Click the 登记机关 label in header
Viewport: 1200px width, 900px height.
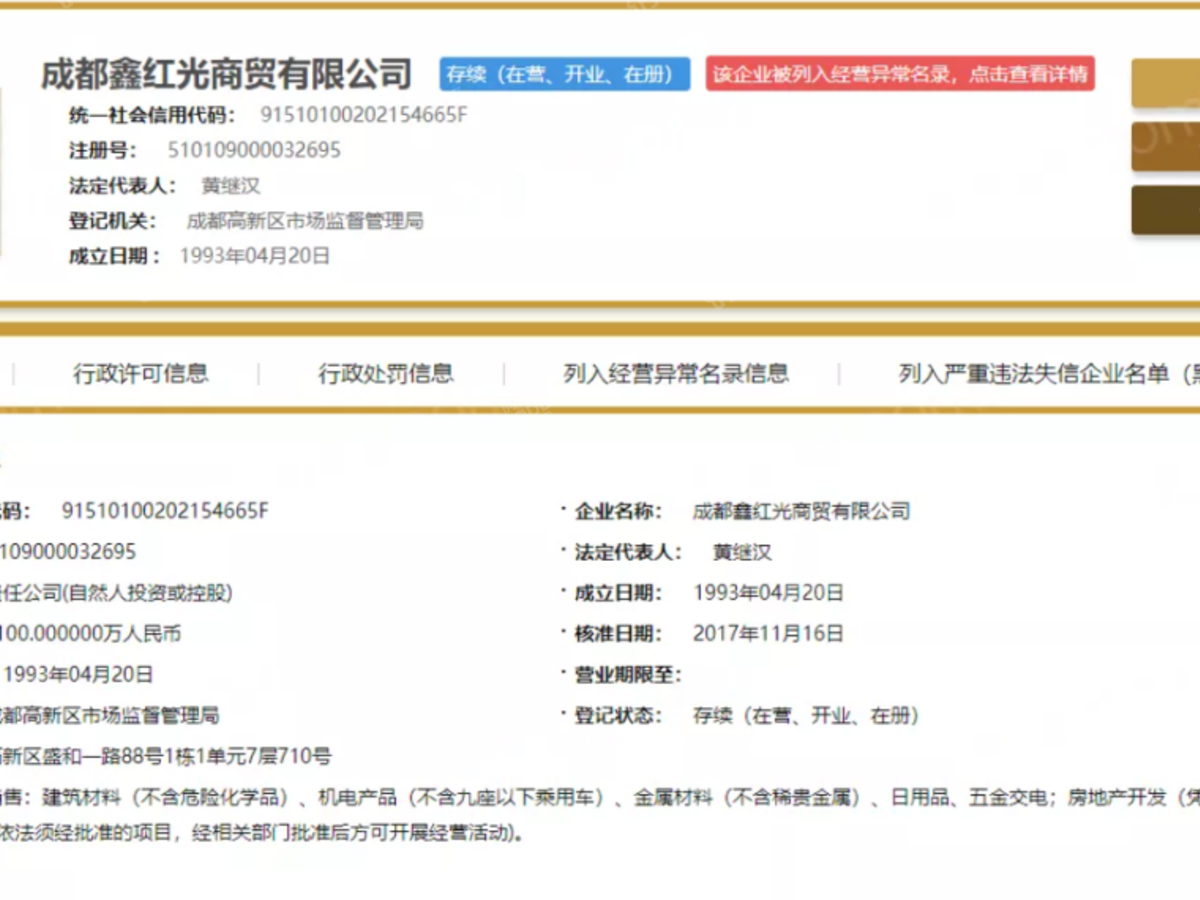(115, 221)
